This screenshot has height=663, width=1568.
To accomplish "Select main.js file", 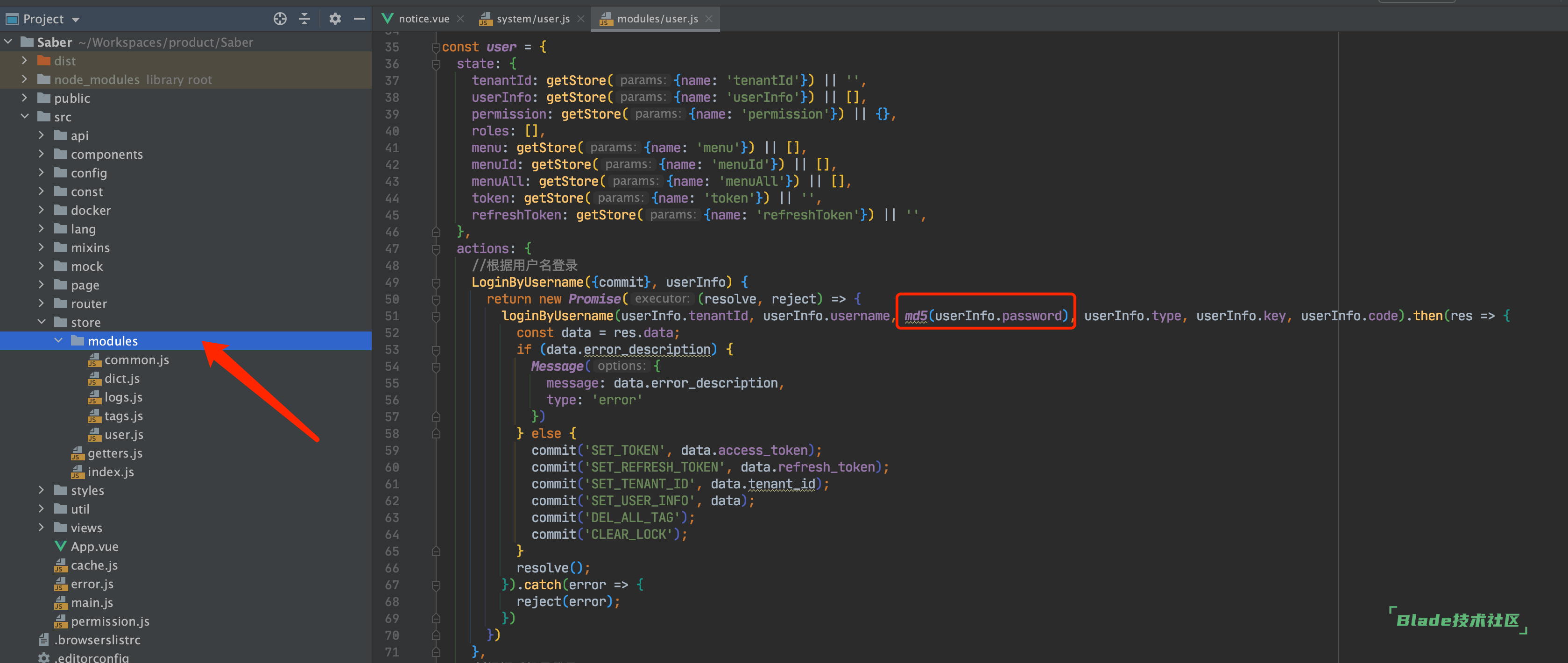I will pos(84,602).
